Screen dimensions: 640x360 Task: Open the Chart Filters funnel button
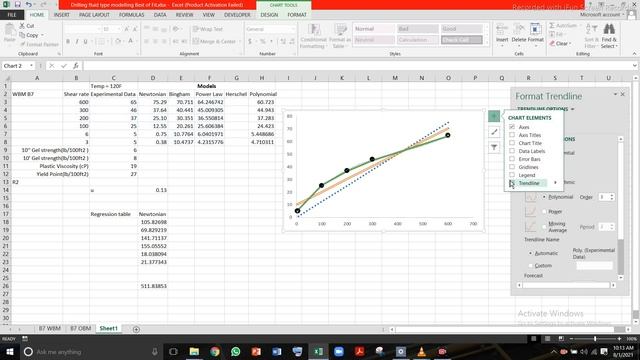pyautogui.click(x=494, y=147)
